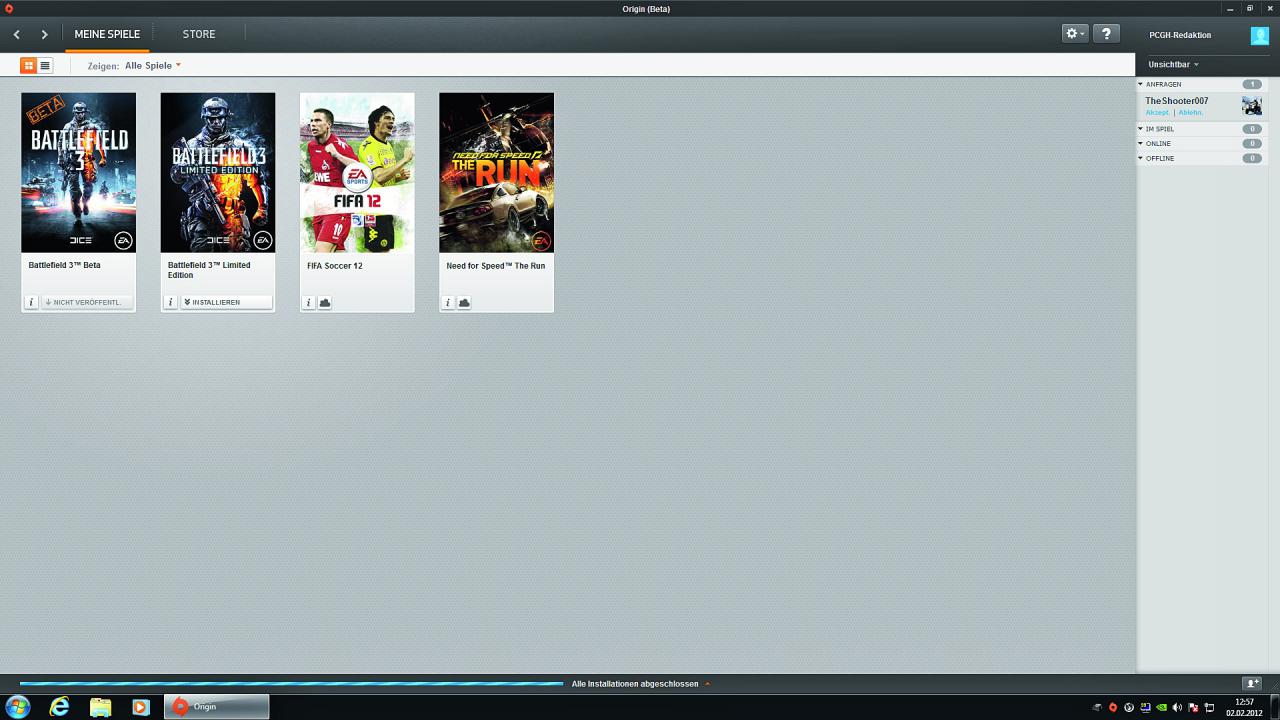Image resolution: width=1280 pixels, height=720 pixels.
Task: Open the help question mark button
Action: (x=1106, y=34)
